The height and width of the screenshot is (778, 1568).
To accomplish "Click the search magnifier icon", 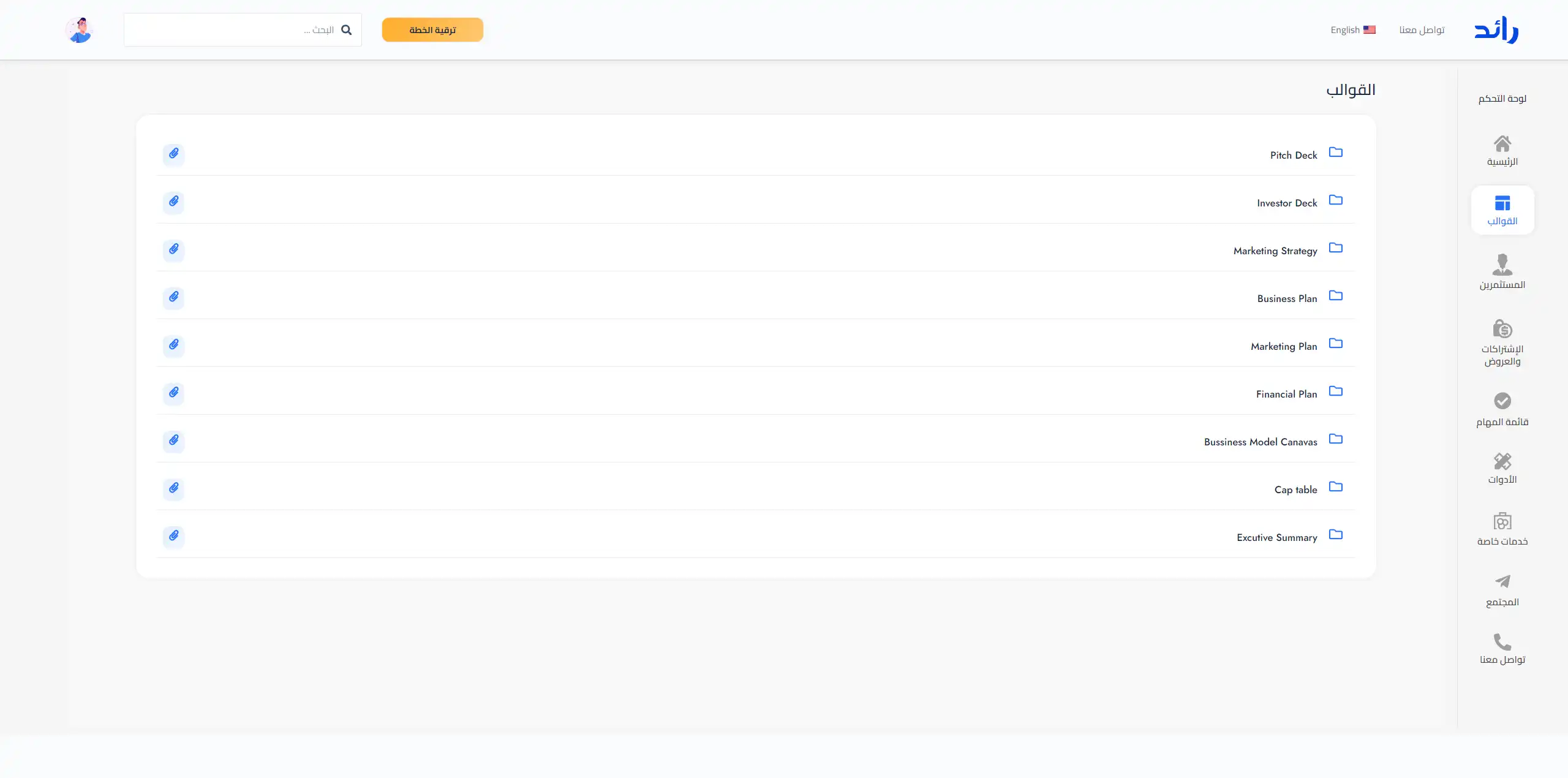I will [347, 30].
